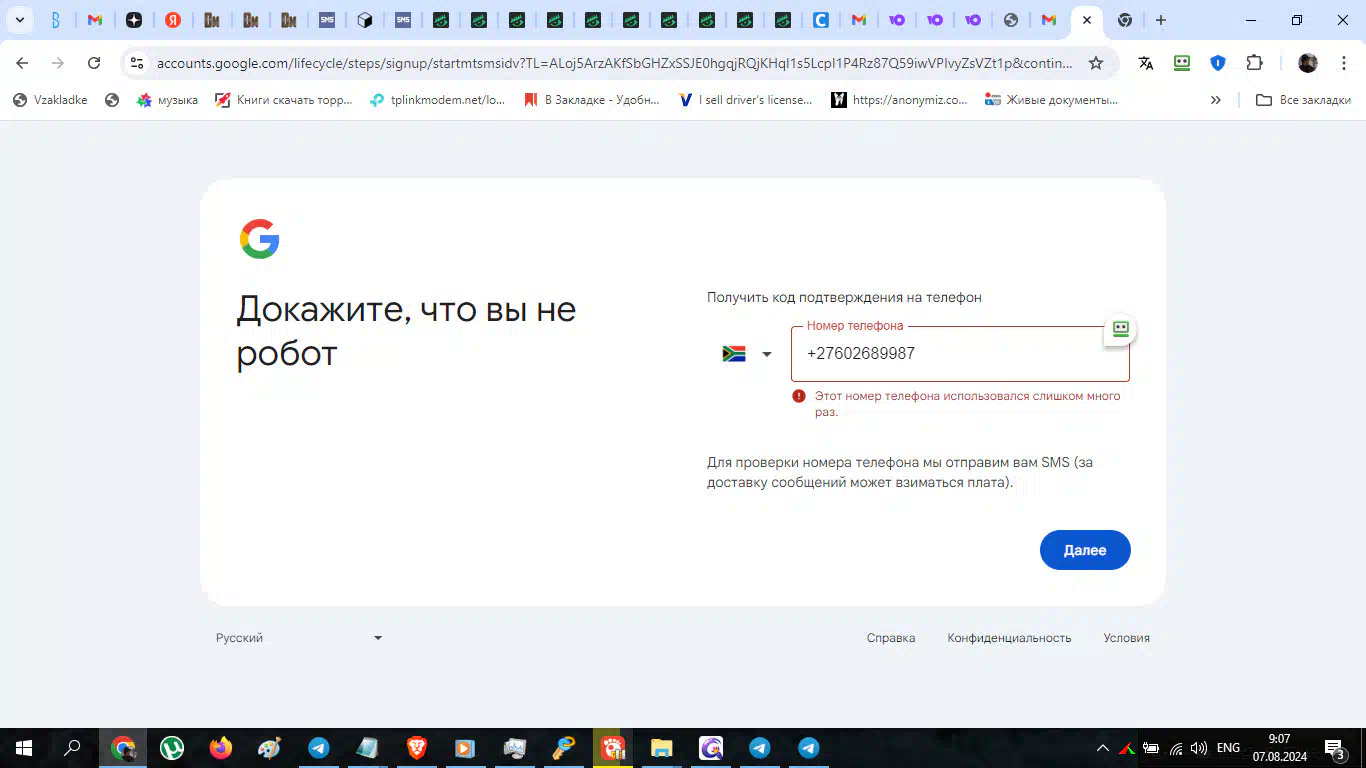Launch Firefox from the taskbar
The height and width of the screenshot is (768, 1366).
221,748
